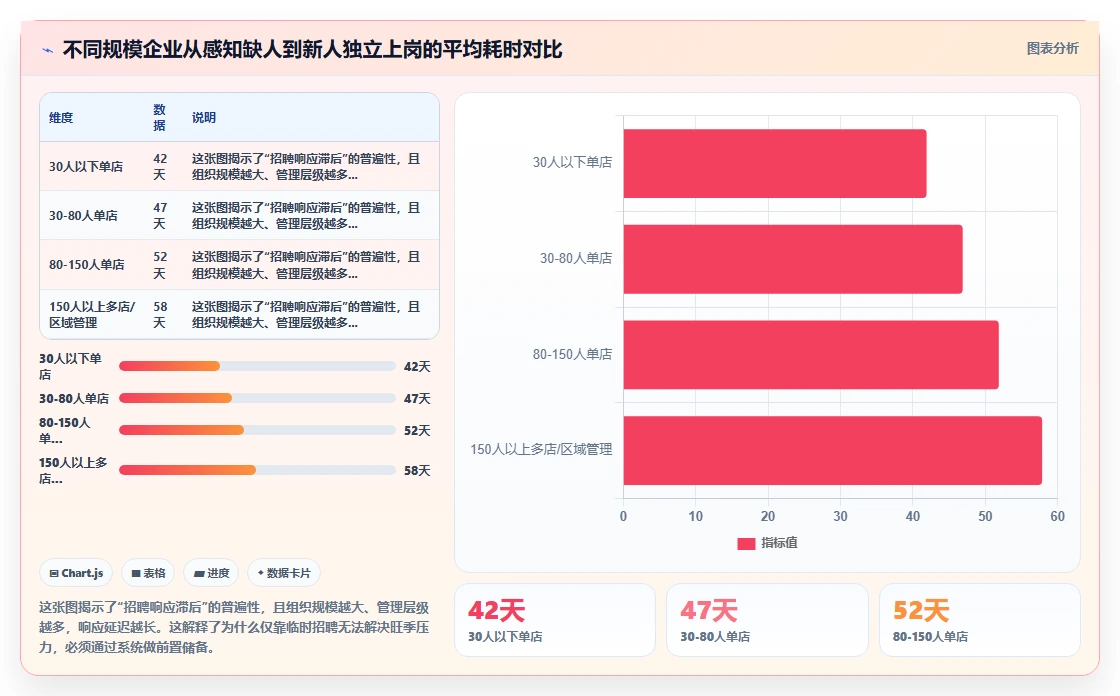Click the 30人以下单店 progress bar
This screenshot has width=1120, height=696.
(257, 367)
